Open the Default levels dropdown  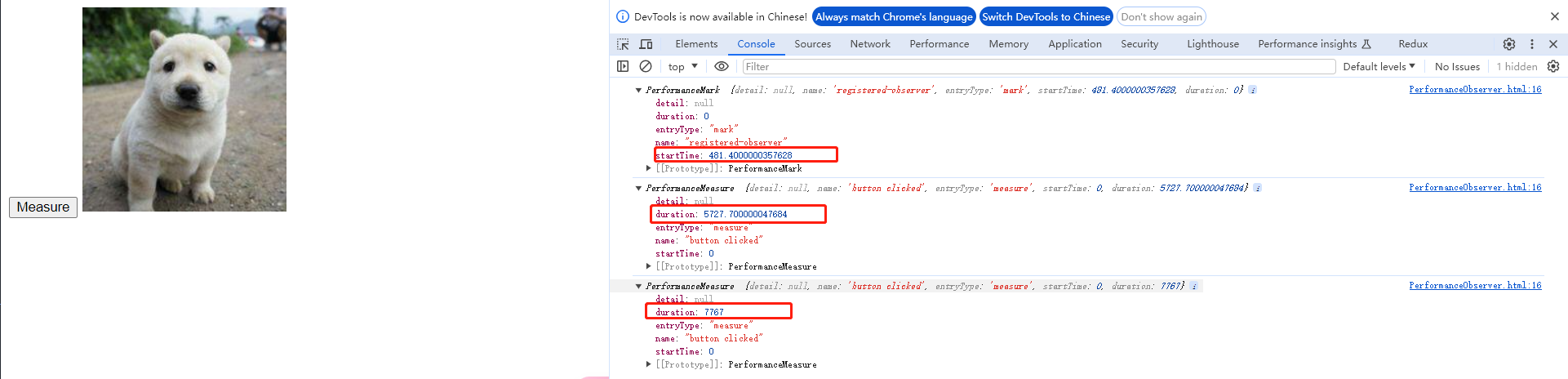point(1379,66)
